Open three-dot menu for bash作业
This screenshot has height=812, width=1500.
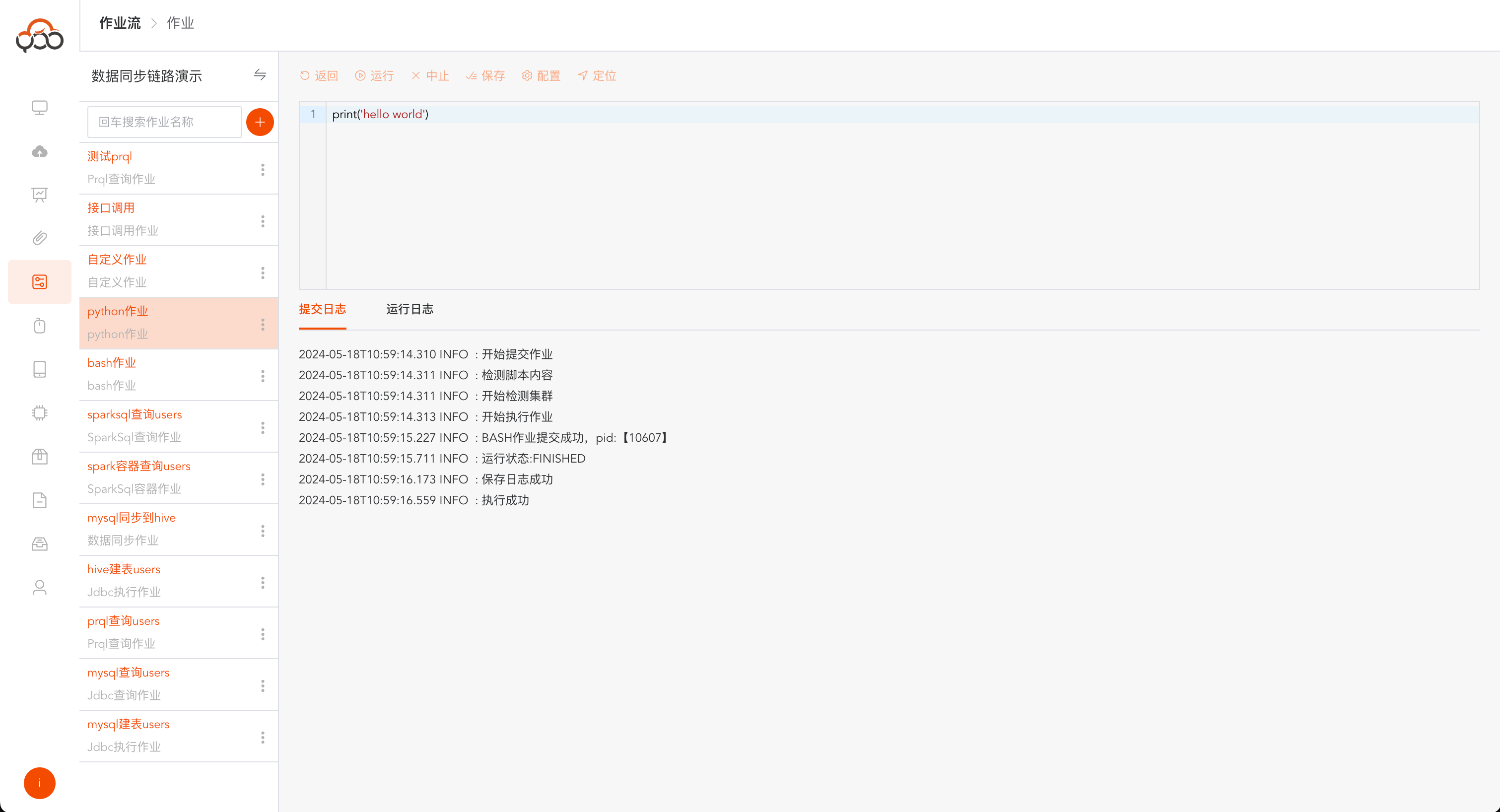click(x=263, y=376)
